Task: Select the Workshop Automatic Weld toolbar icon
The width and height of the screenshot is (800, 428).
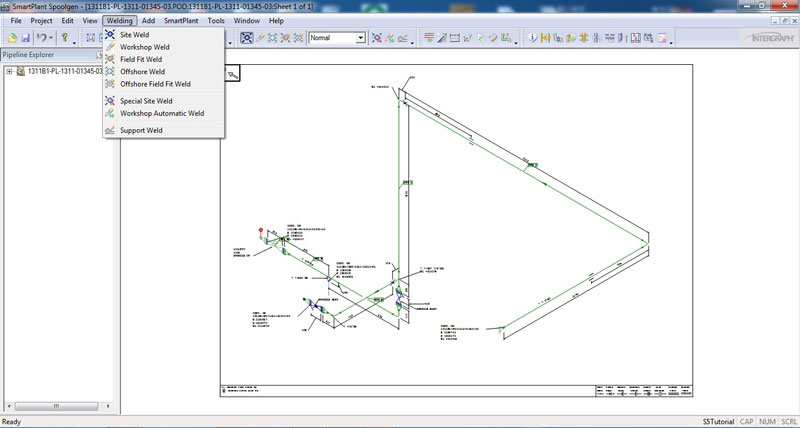Action: click(389, 38)
